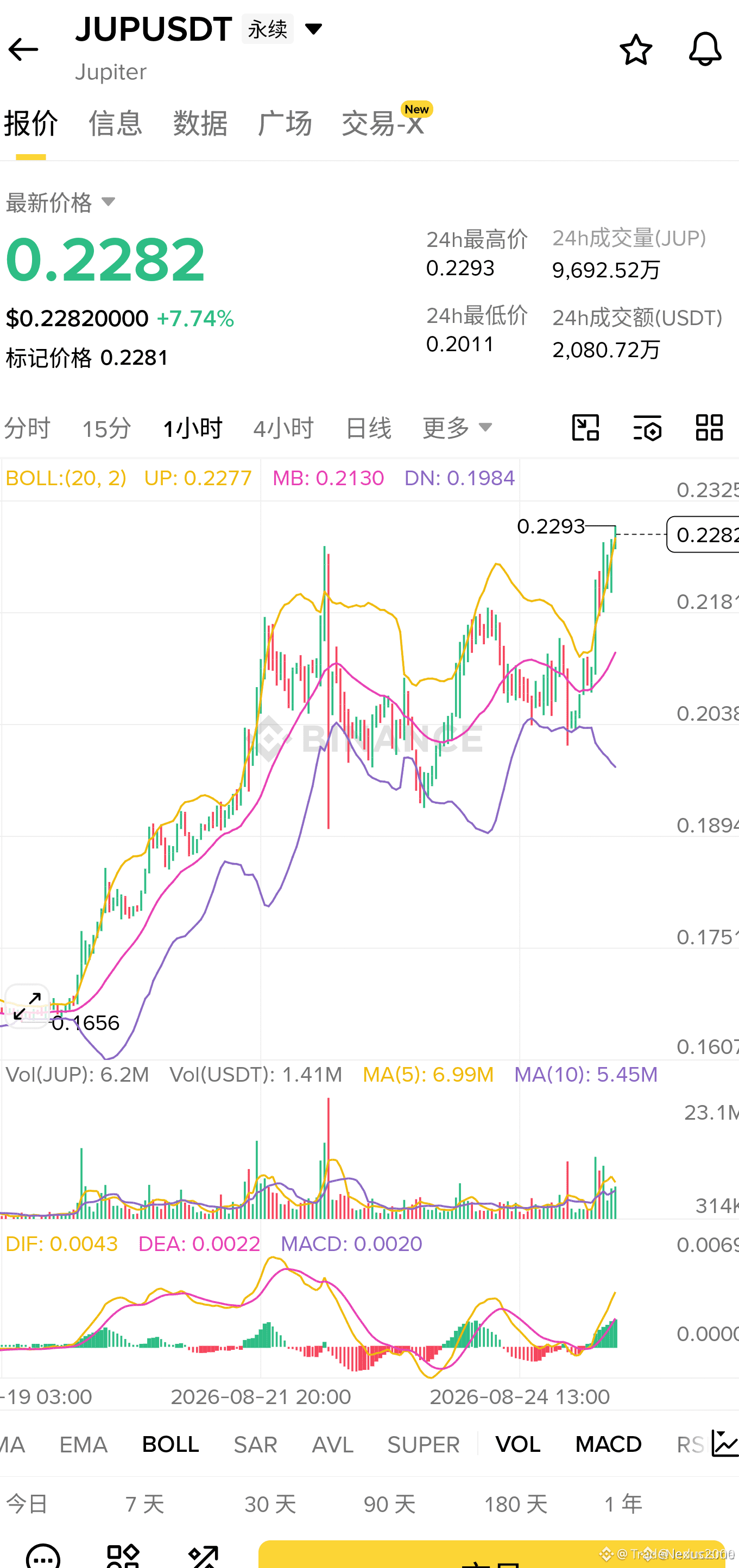Select the 4小时 chart interval

tap(283, 429)
